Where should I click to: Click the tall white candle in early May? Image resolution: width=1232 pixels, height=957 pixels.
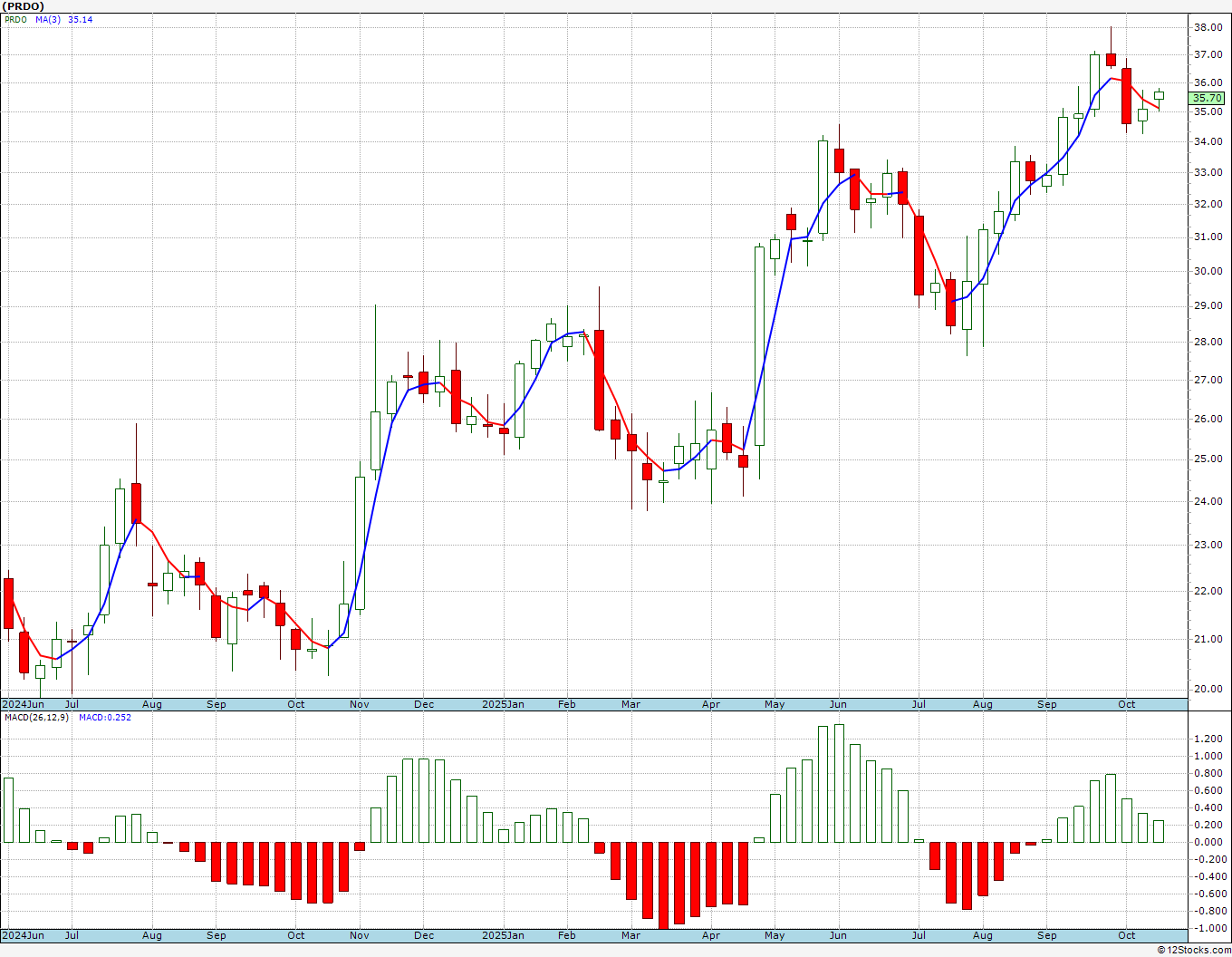[759, 345]
